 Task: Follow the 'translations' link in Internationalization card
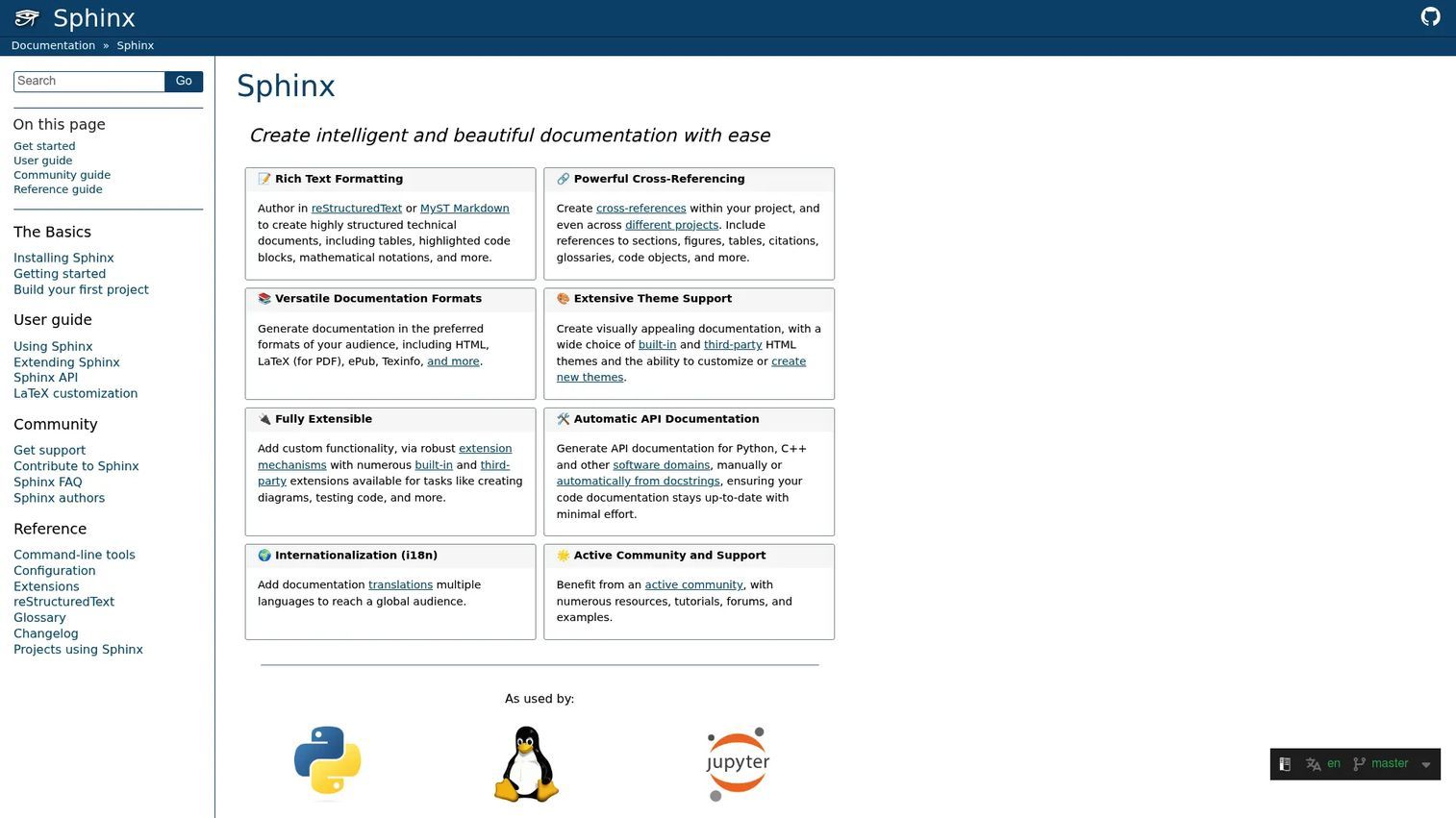[x=400, y=585]
